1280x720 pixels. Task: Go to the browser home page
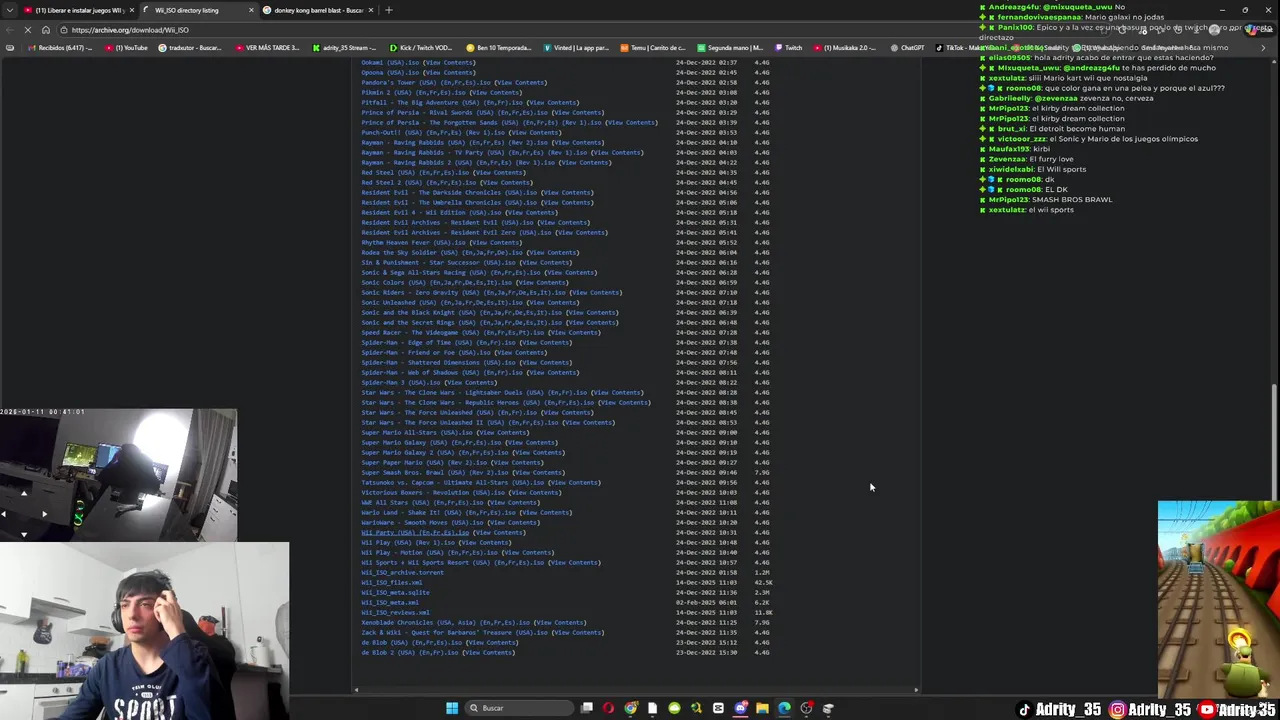tap(45, 30)
